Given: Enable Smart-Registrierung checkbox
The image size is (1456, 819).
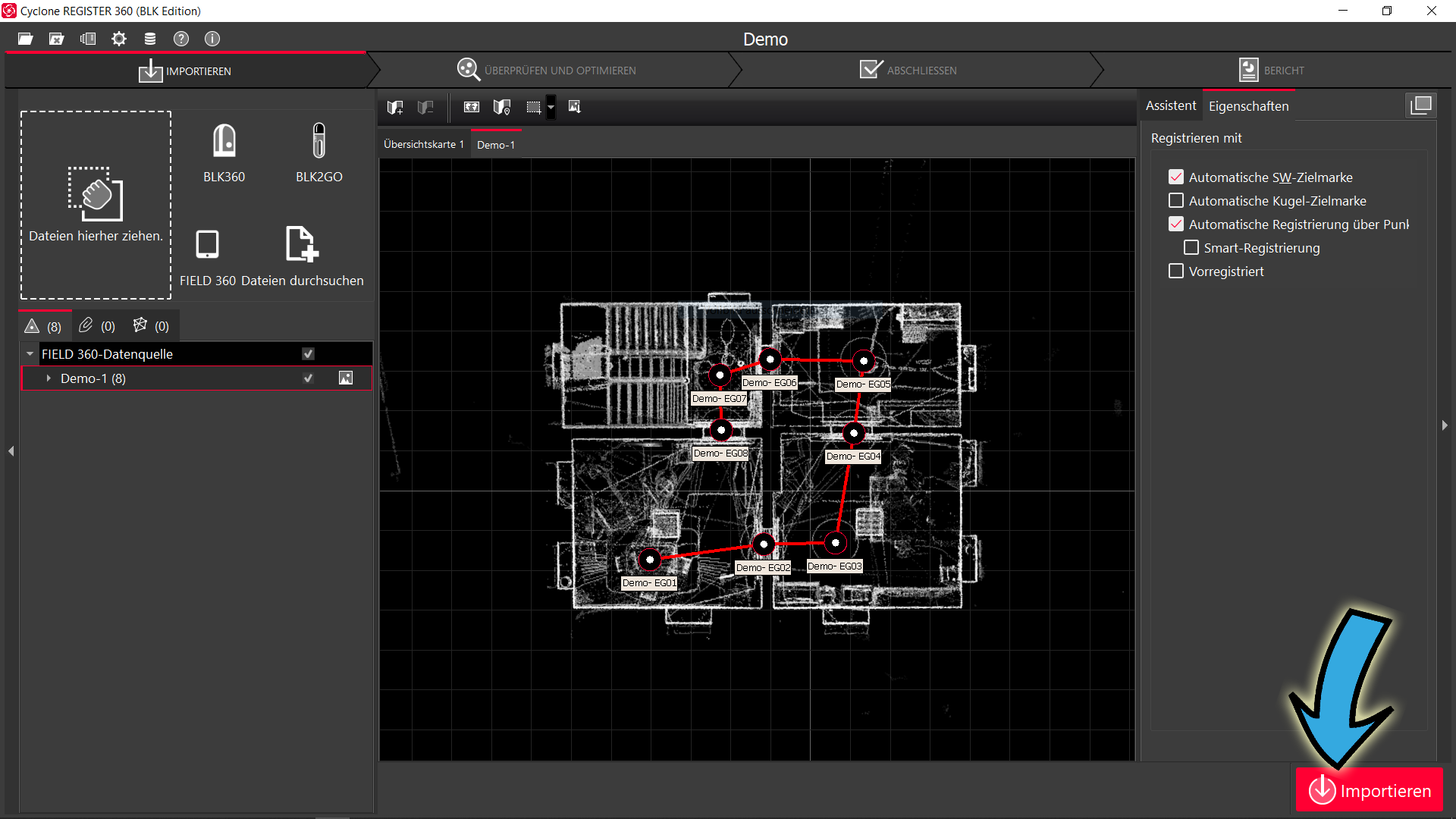Looking at the screenshot, I should [x=1191, y=247].
